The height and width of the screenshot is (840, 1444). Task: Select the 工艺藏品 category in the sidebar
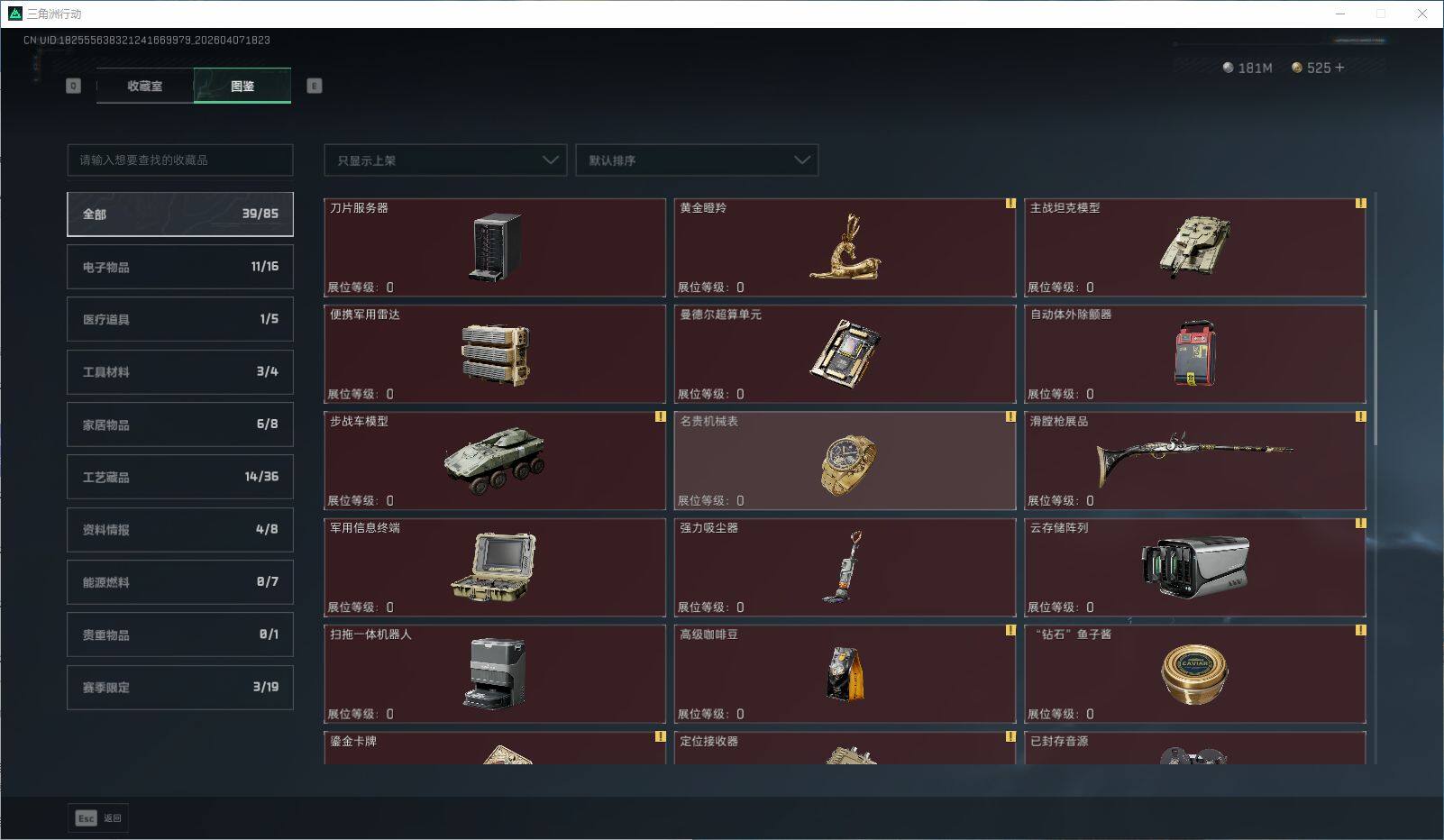pyautogui.click(x=179, y=477)
